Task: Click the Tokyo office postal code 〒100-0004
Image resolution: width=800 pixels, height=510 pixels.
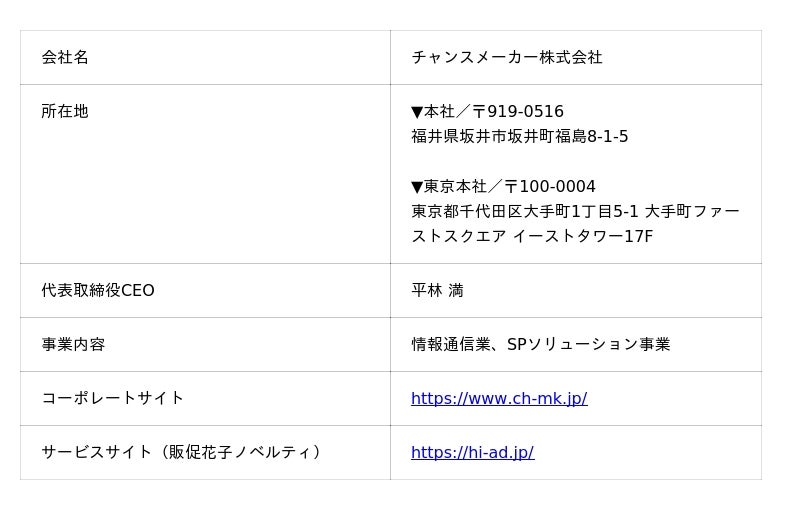Action: click(549, 186)
